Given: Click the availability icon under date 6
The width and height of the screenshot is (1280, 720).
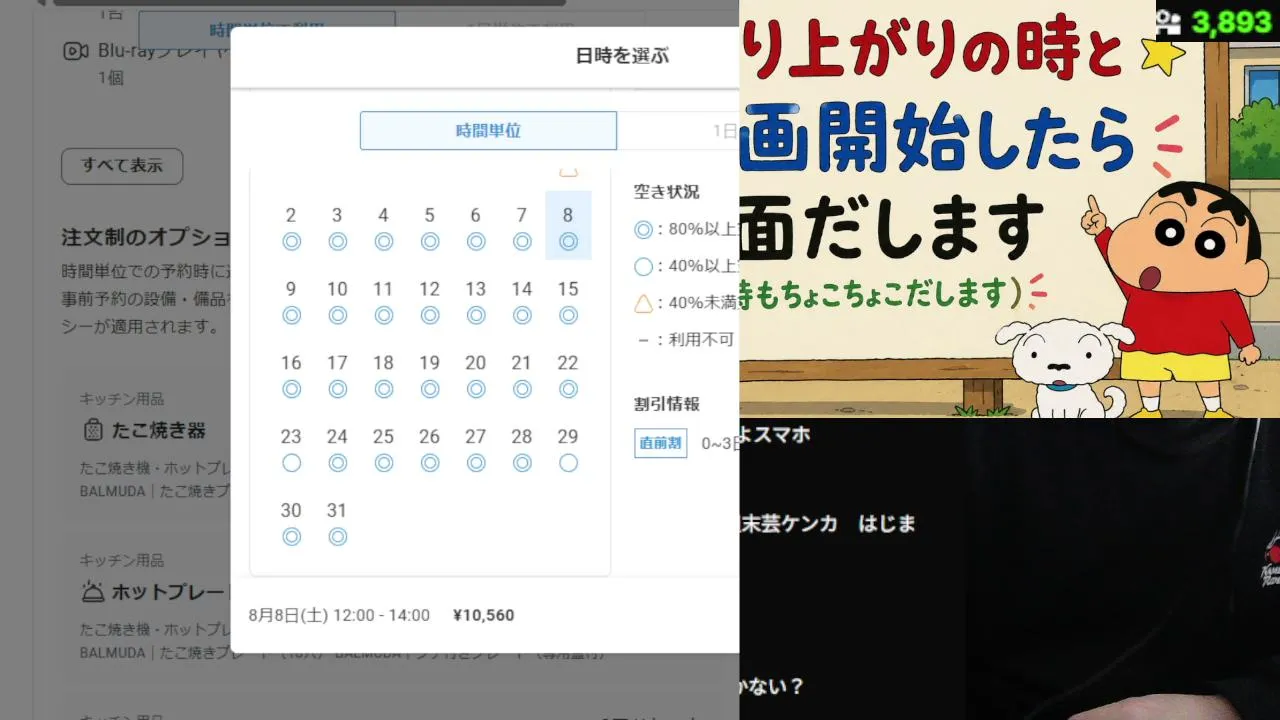Looking at the screenshot, I should [x=476, y=241].
